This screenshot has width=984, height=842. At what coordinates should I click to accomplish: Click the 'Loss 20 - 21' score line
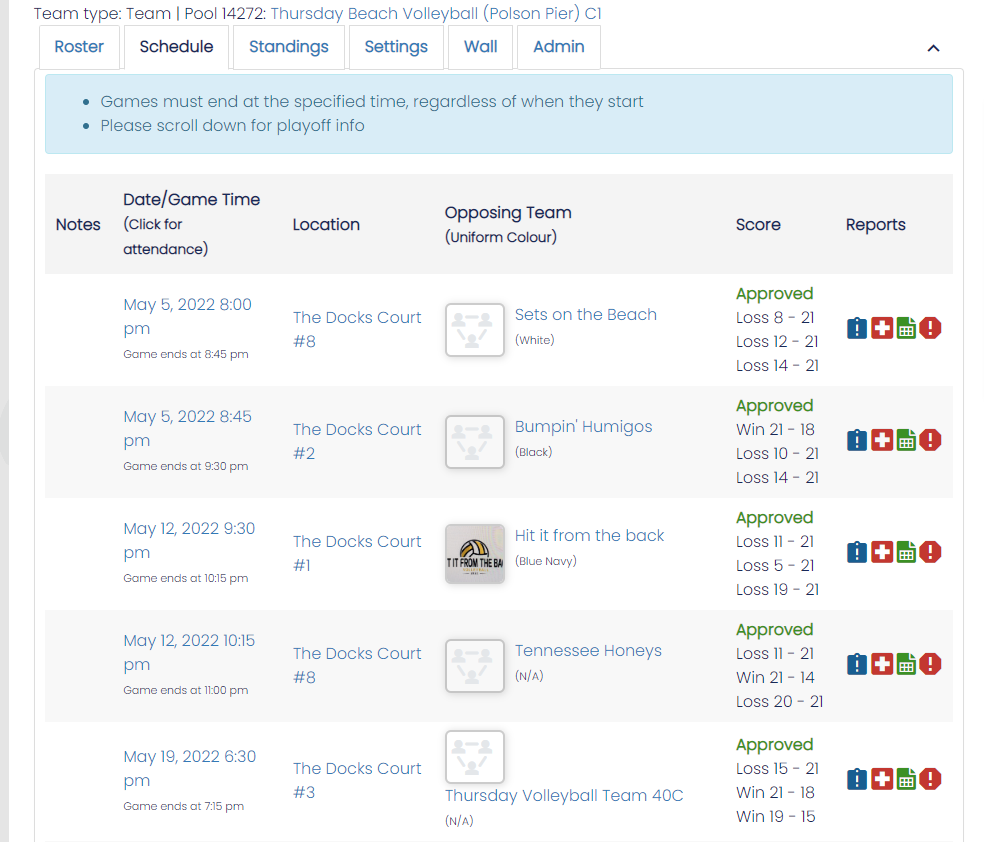tap(779, 701)
